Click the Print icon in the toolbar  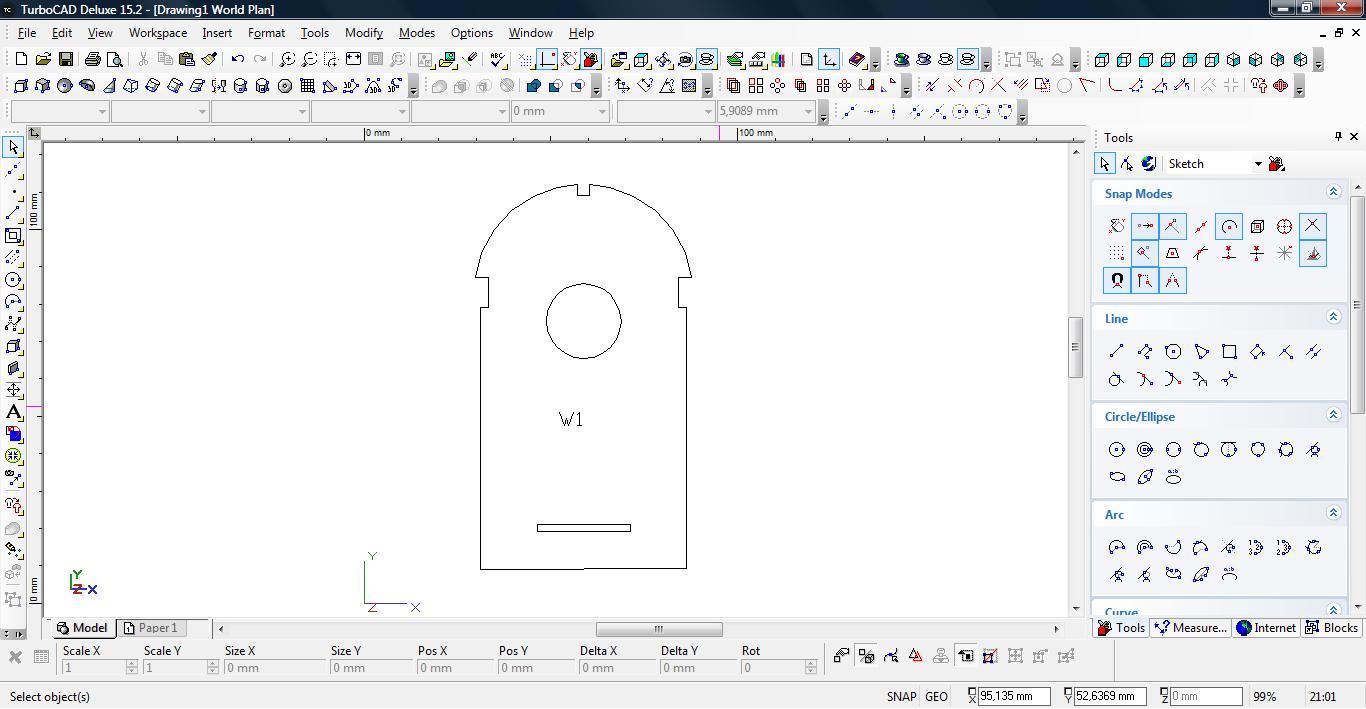93,60
